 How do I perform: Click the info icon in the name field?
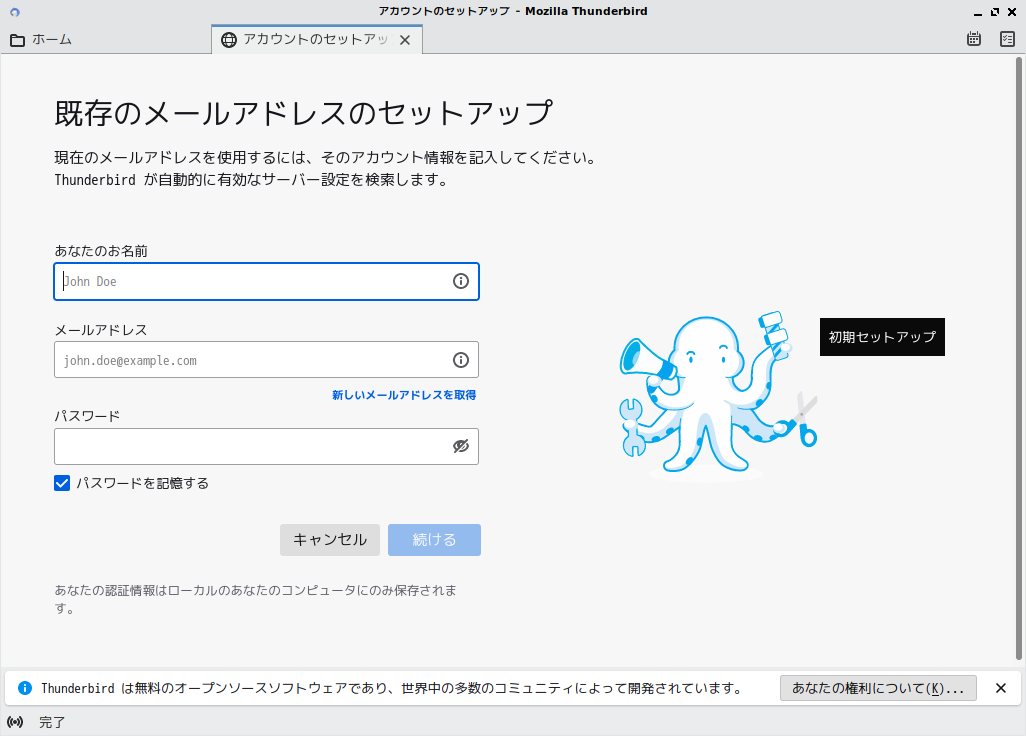[x=461, y=281]
